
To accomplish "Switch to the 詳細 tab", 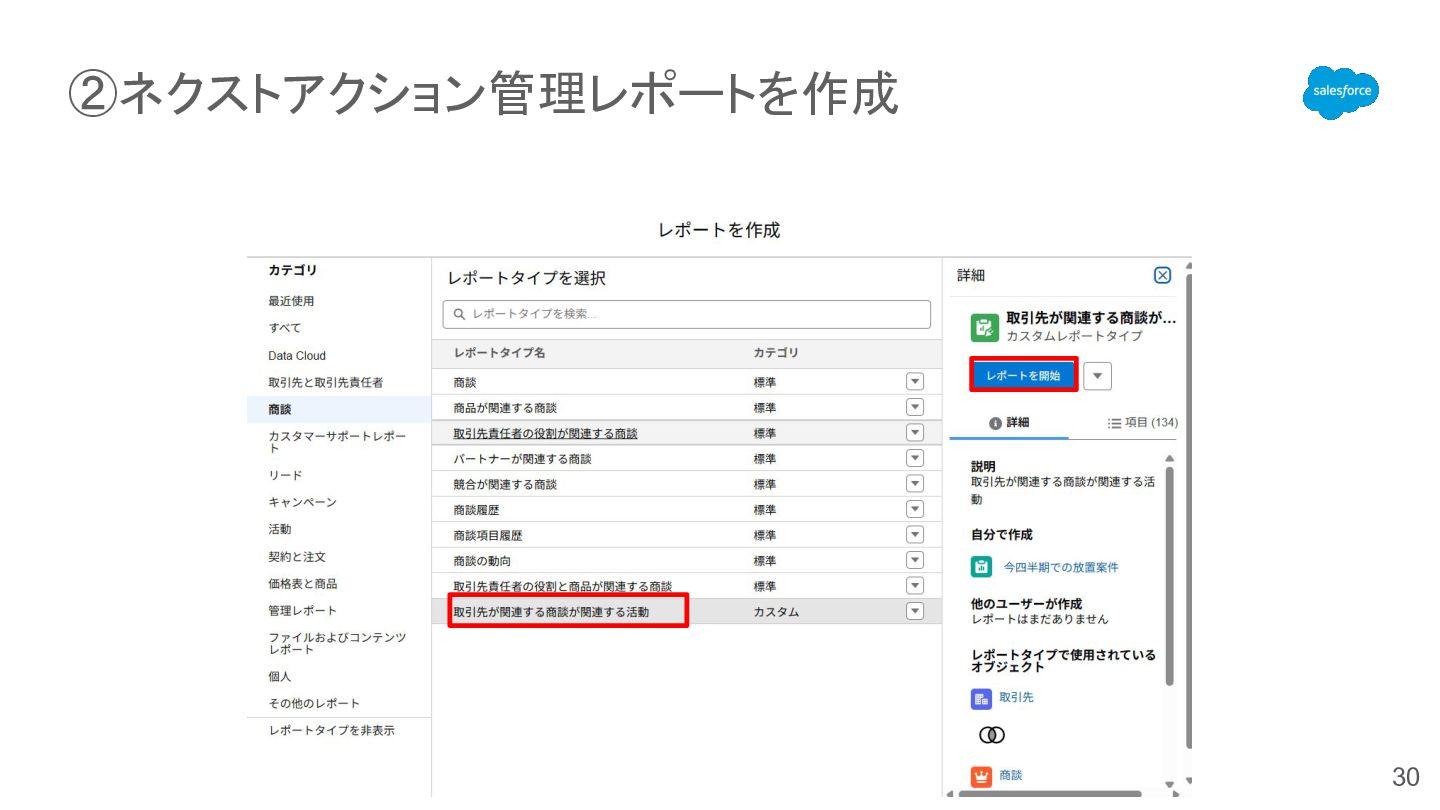I will (1009, 423).
